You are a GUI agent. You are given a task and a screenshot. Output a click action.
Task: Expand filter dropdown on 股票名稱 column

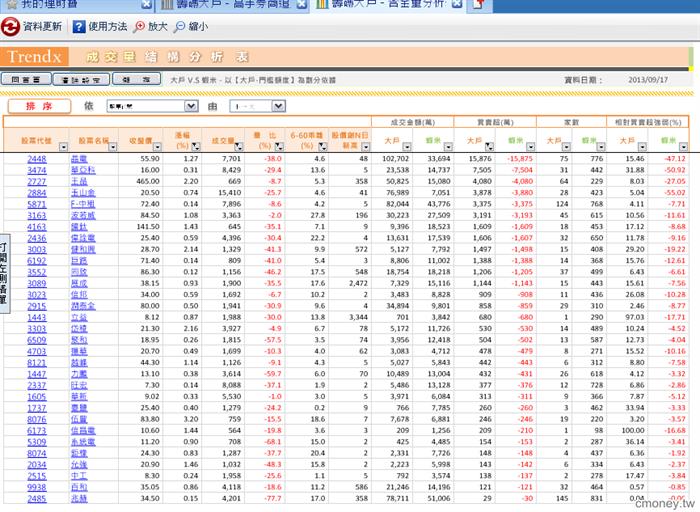coord(112,146)
